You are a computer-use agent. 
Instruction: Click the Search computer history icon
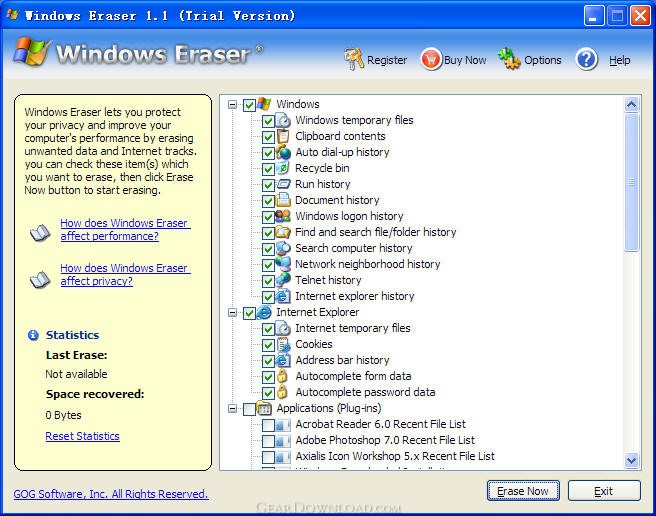click(x=283, y=248)
